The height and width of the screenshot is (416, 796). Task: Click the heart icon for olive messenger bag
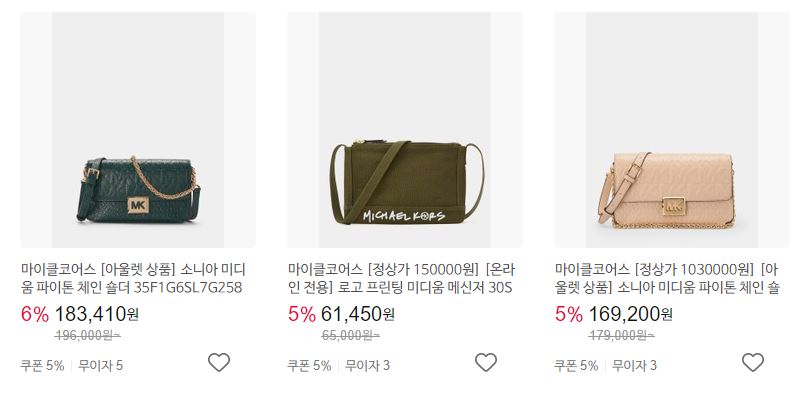pyautogui.click(x=486, y=363)
